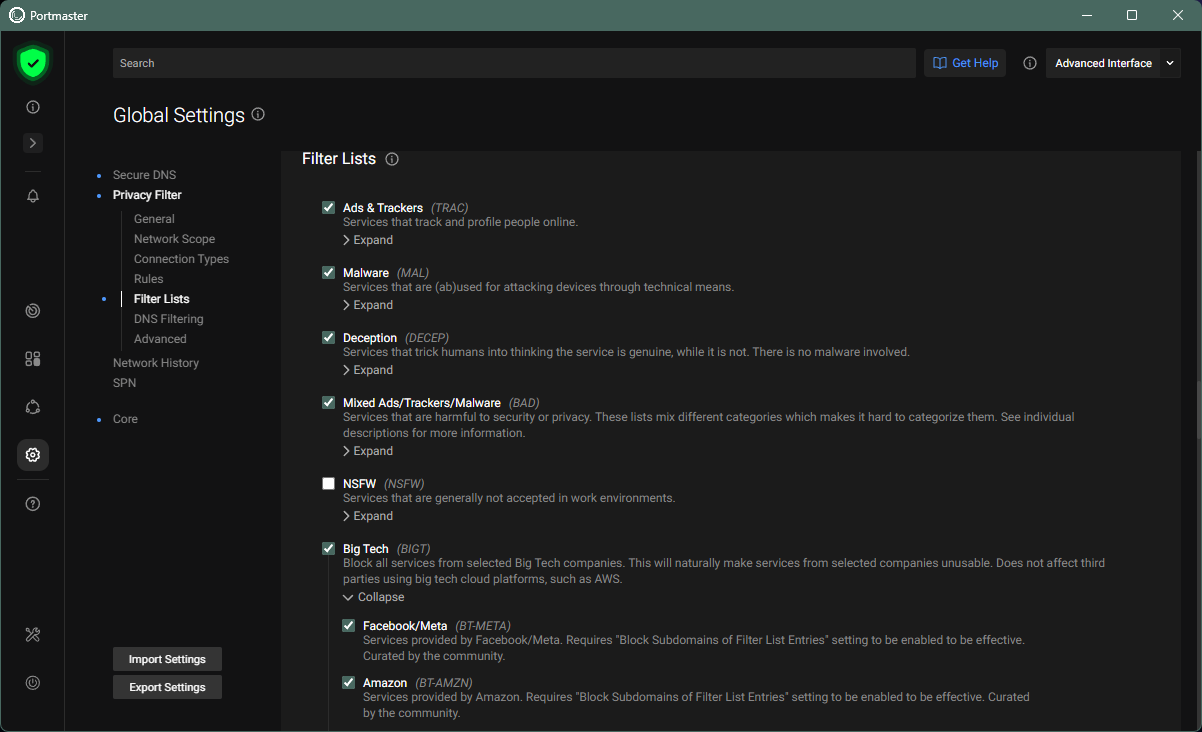This screenshot has width=1202, height=732.
Task: Go to Secure DNS settings section
Action: [144, 175]
